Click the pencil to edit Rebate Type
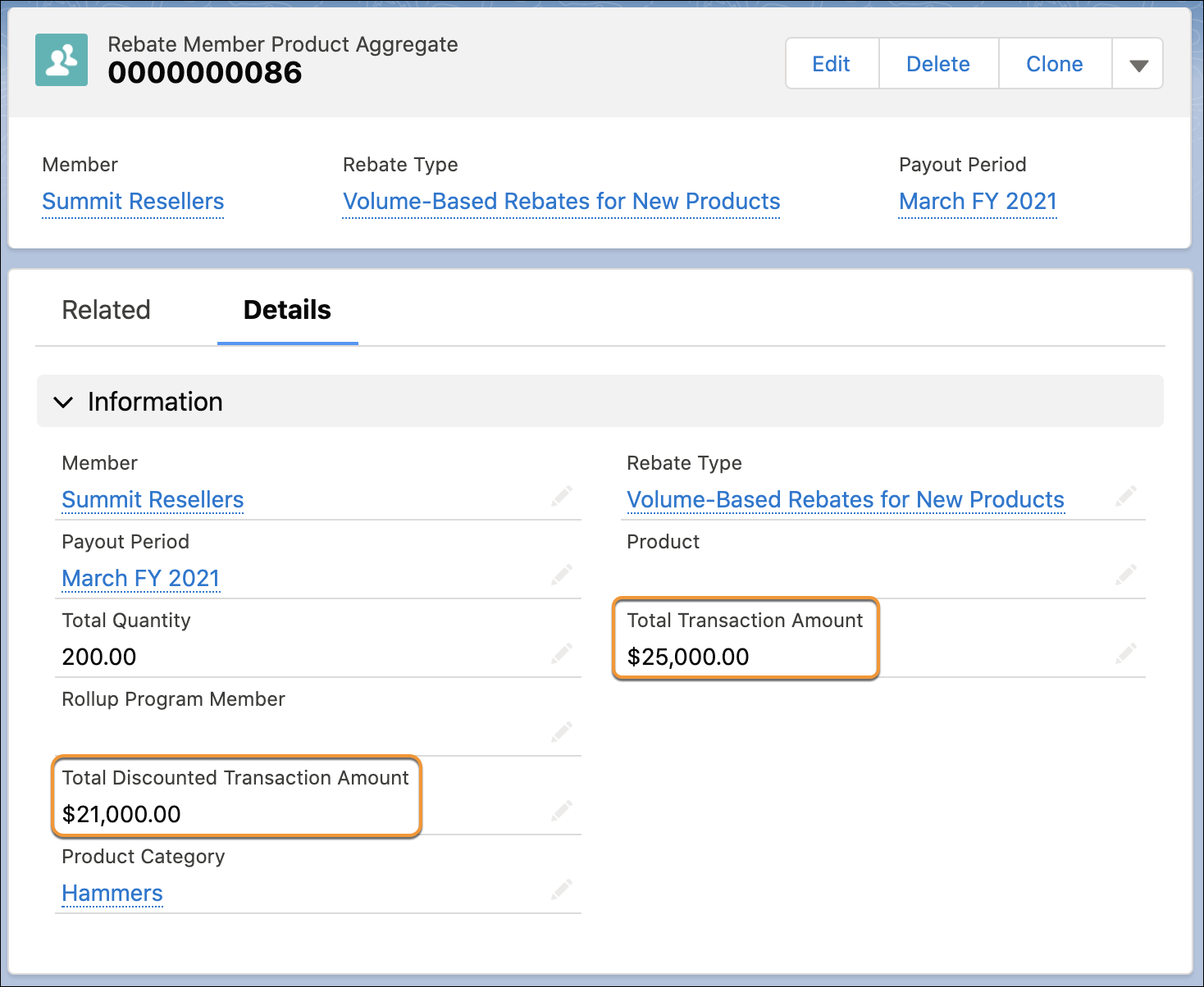The image size is (1204, 987). (x=1126, y=495)
